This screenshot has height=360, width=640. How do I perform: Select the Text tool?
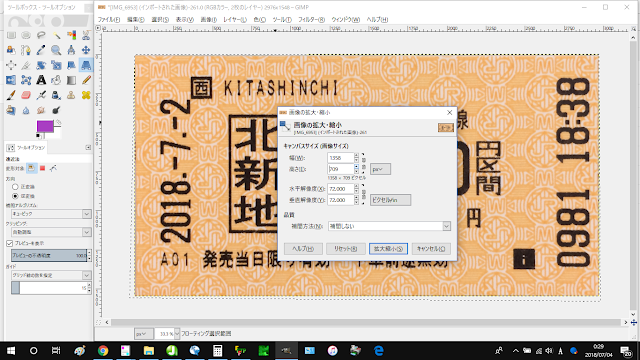(41, 80)
